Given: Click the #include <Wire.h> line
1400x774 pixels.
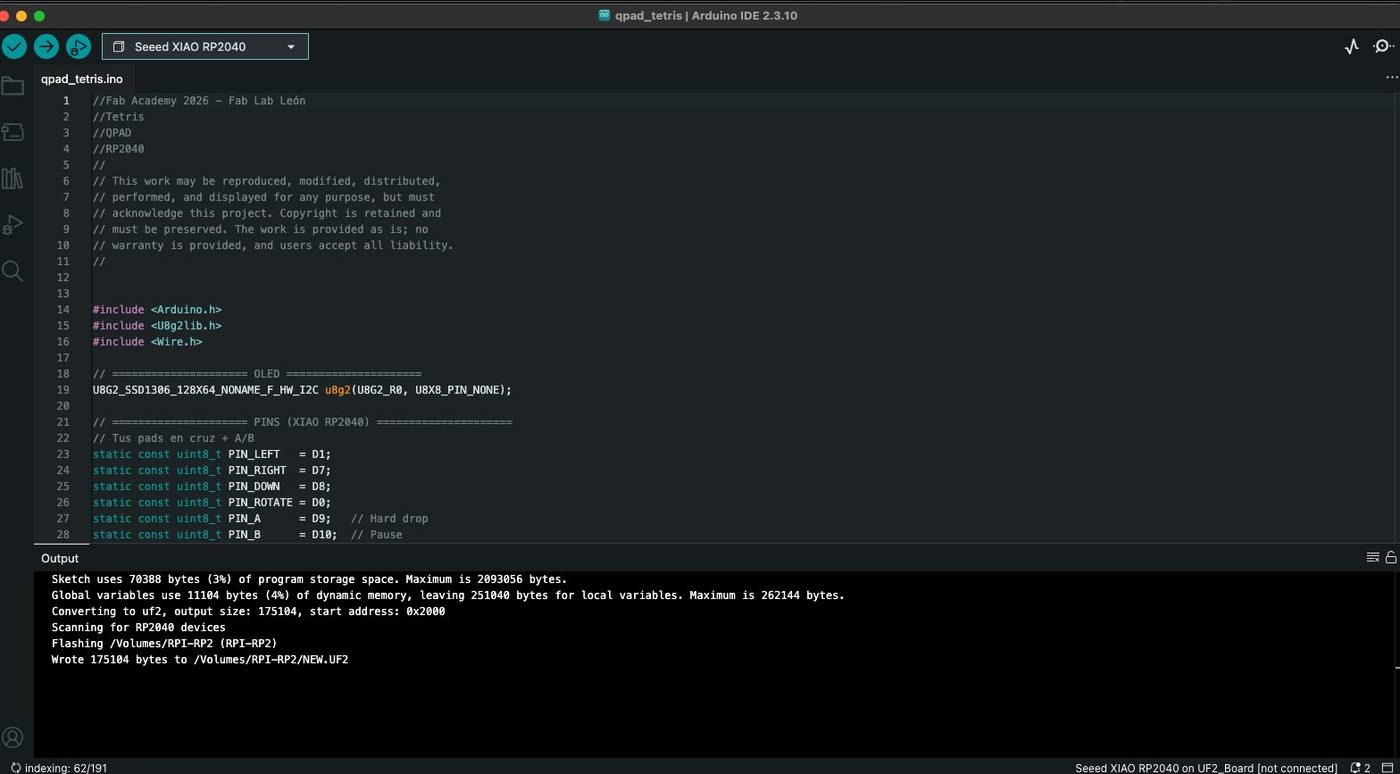Looking at the screenshot, I should (x=148, y=342).
